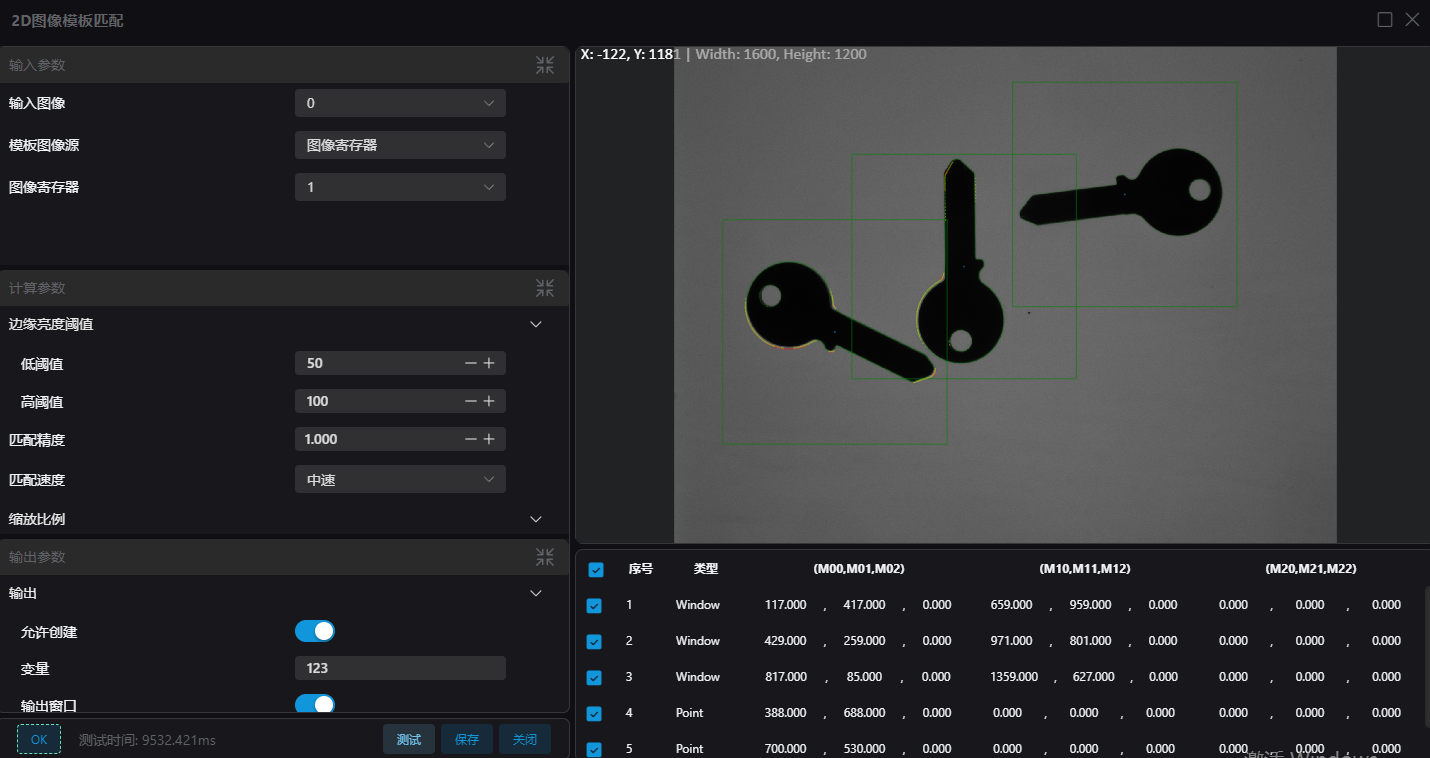The image size is (1430, 758).
Task: Decrease 低阈值 with minus icon
Action: (471, 363)
